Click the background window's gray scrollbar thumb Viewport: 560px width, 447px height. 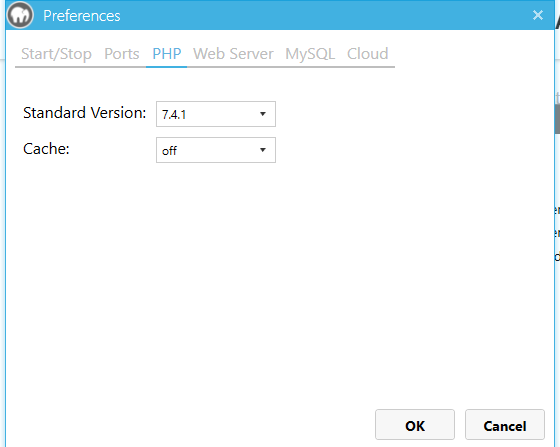tap(558, 119)
